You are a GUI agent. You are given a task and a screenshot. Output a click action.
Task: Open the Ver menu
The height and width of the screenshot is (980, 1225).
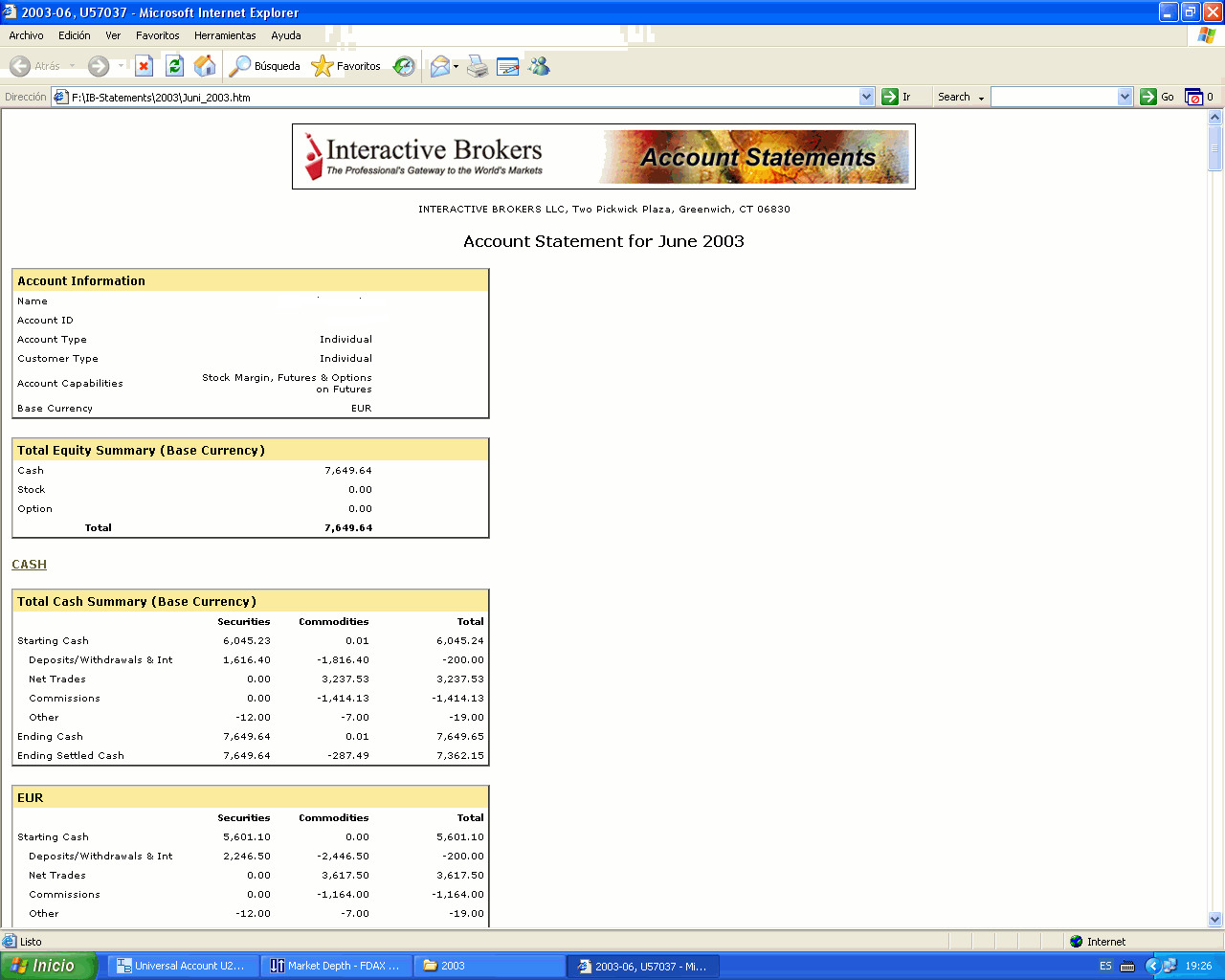tap(113, 35)
